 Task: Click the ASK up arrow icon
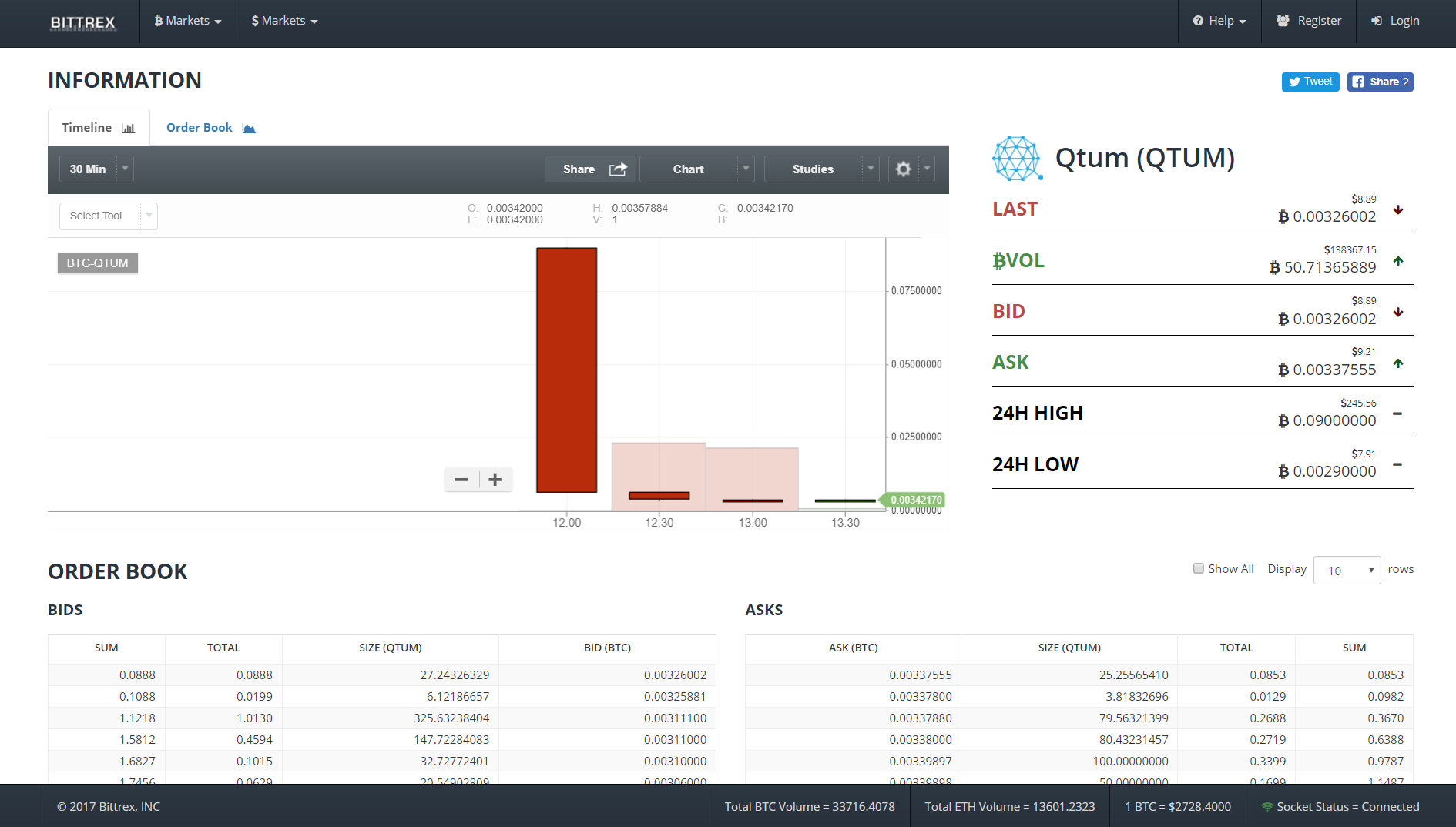click(1398, 363)
